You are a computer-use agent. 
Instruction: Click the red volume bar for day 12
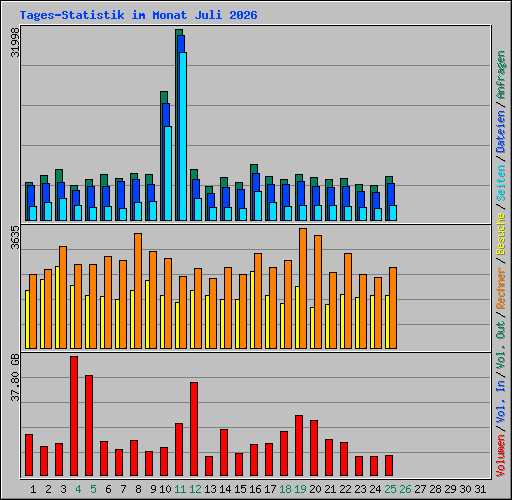[x=194, y=429]
